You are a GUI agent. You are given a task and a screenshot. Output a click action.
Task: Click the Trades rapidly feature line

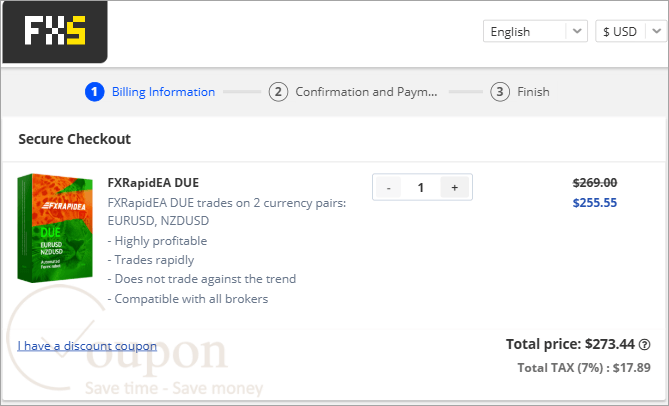(x=151, y=260)
